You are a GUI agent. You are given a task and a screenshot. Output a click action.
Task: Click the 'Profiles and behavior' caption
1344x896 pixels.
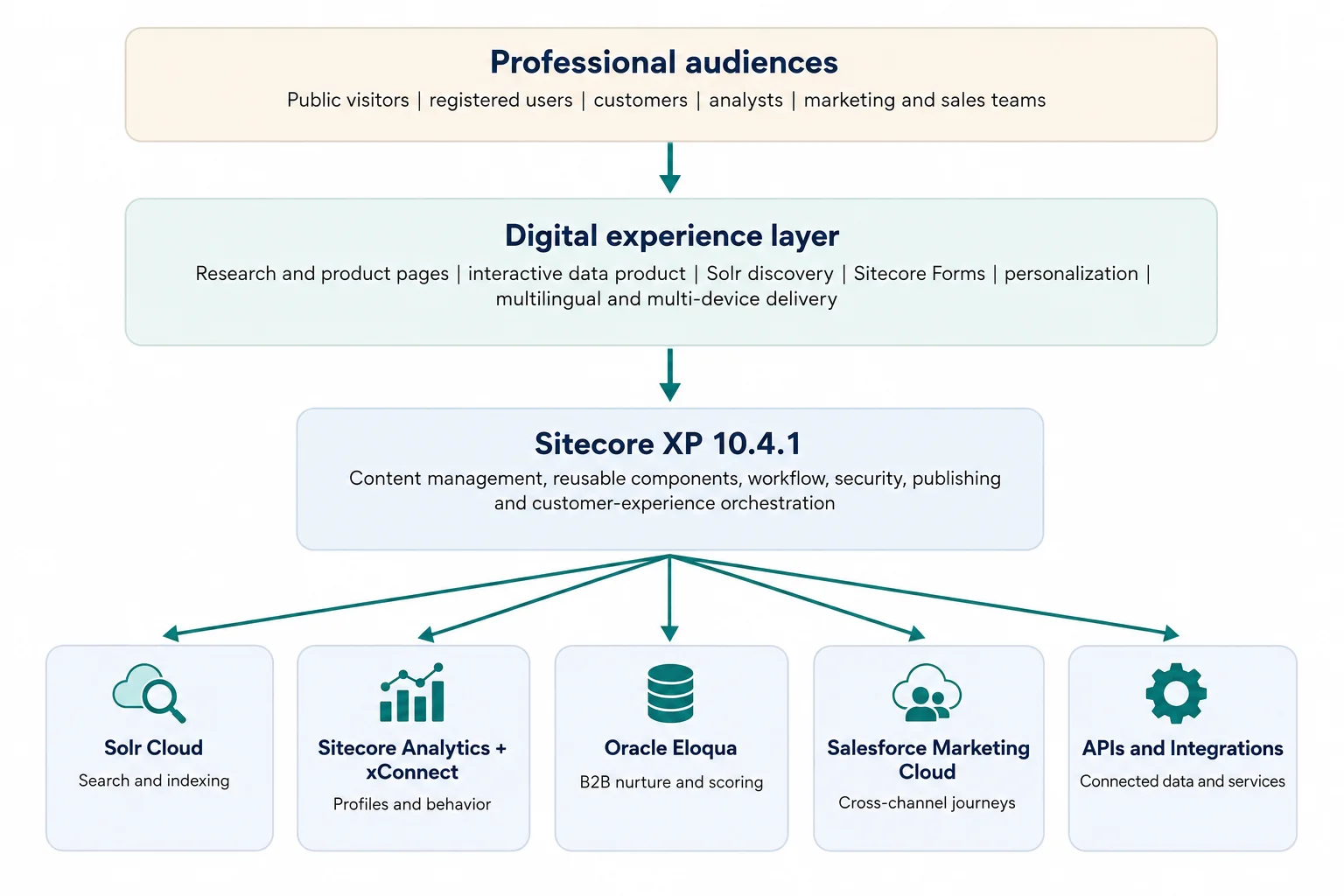pyautogui.click(x=412, y=804)
